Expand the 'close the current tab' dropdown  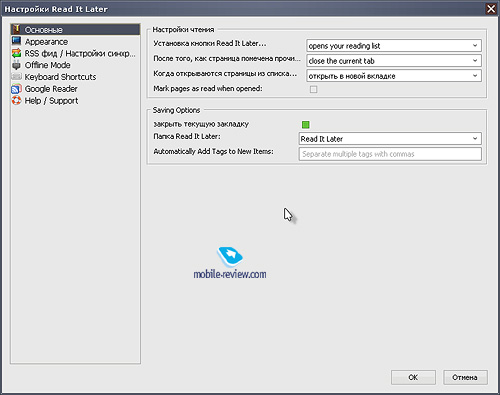click(x=394, y=61)
